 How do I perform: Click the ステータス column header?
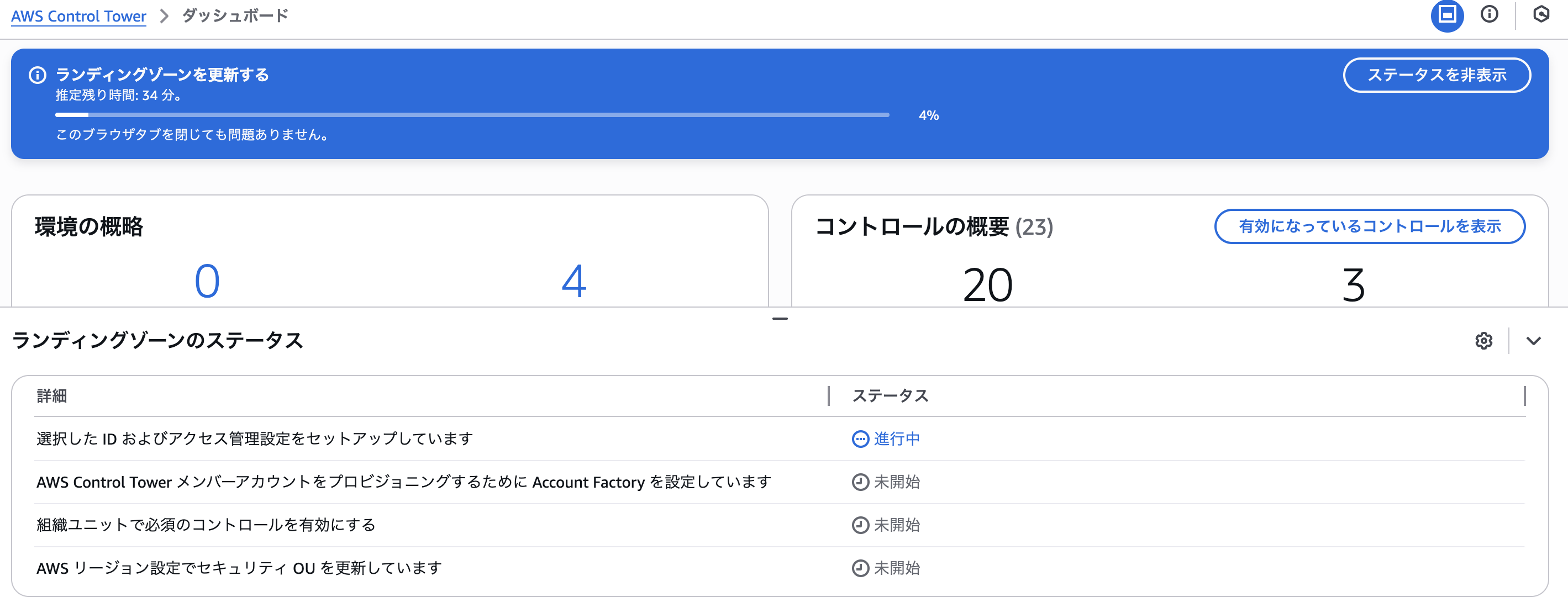pos(890,396)
